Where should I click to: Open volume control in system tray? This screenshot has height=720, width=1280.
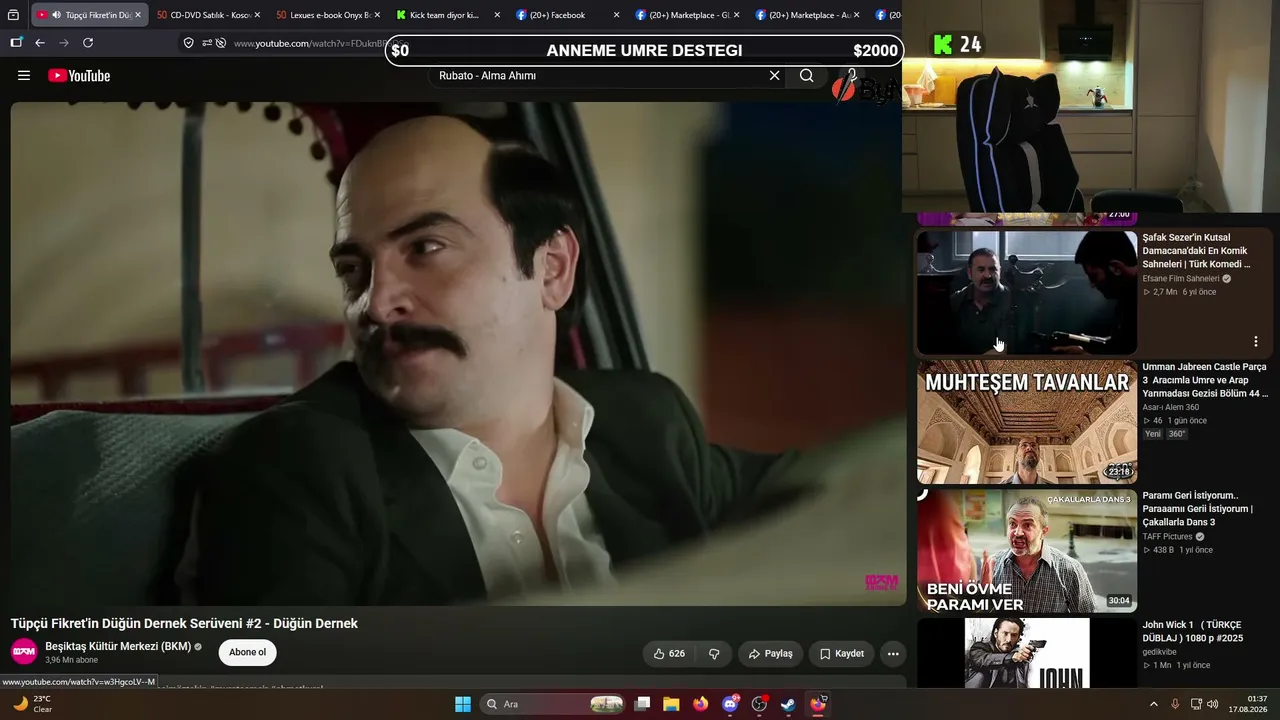click(x=1213, y=704)
